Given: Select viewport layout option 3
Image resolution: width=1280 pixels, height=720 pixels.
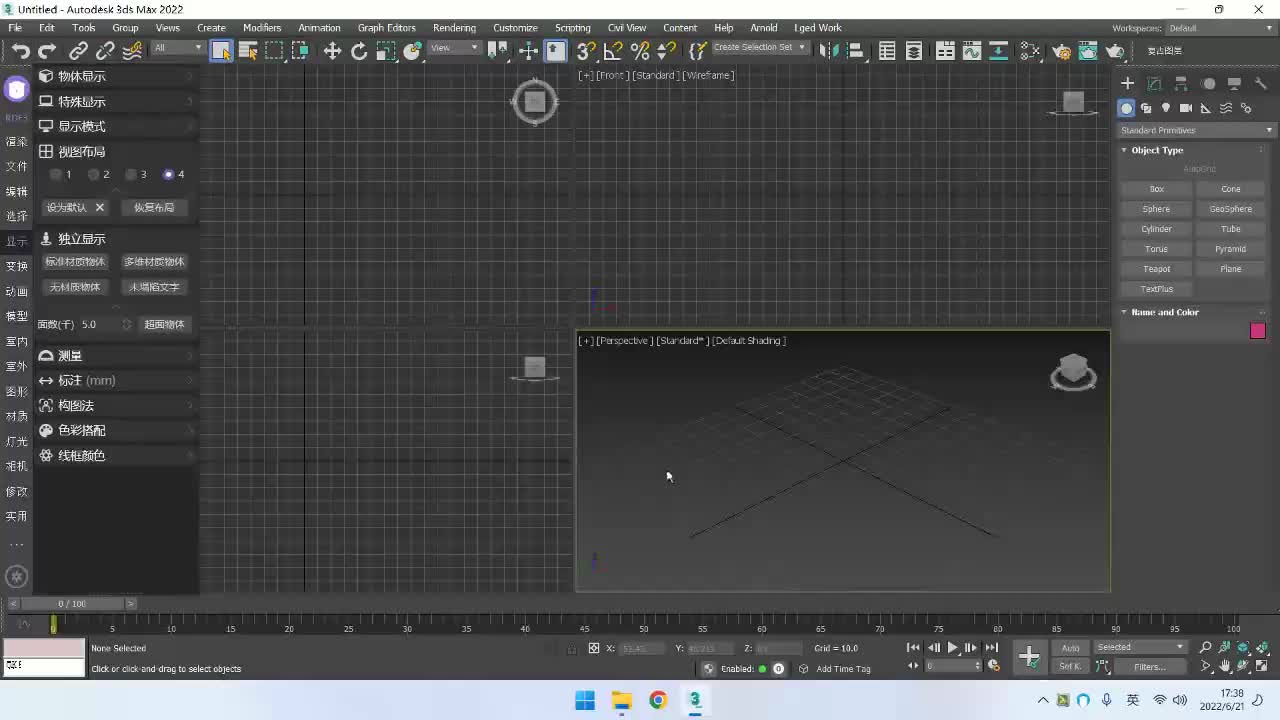Looking at the screenshot, I should pos(131,174).
